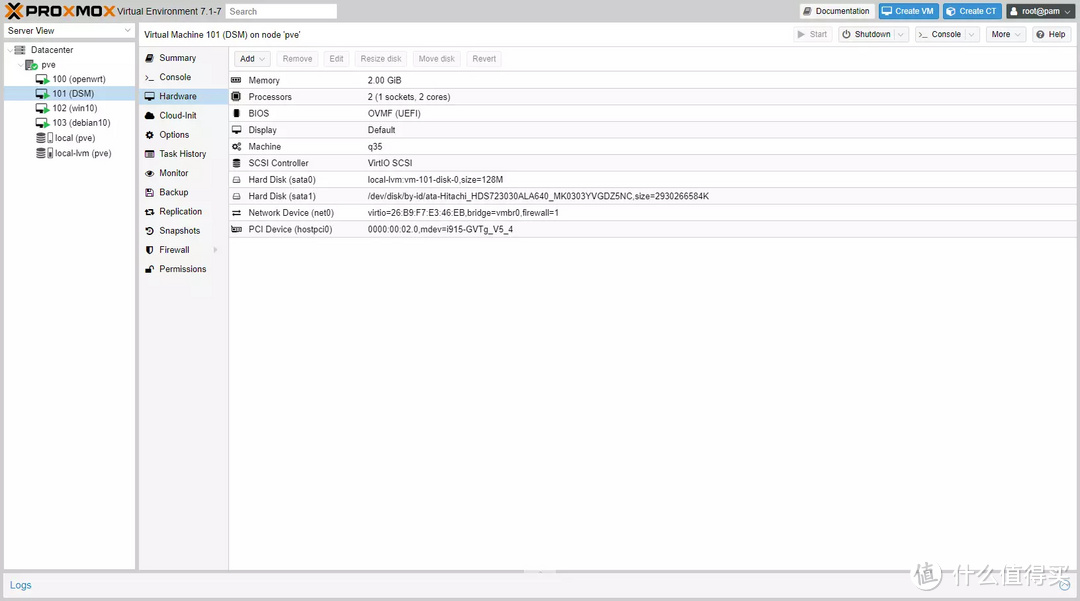
Task: Click the Options gear icon
Action: (149, 135)
